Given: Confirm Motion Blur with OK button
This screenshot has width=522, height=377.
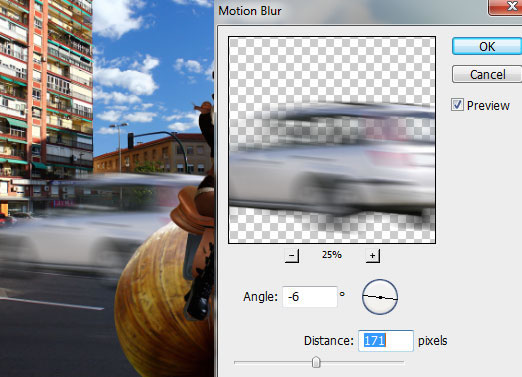Looking at the screenshot, I should tap(487, 46).
